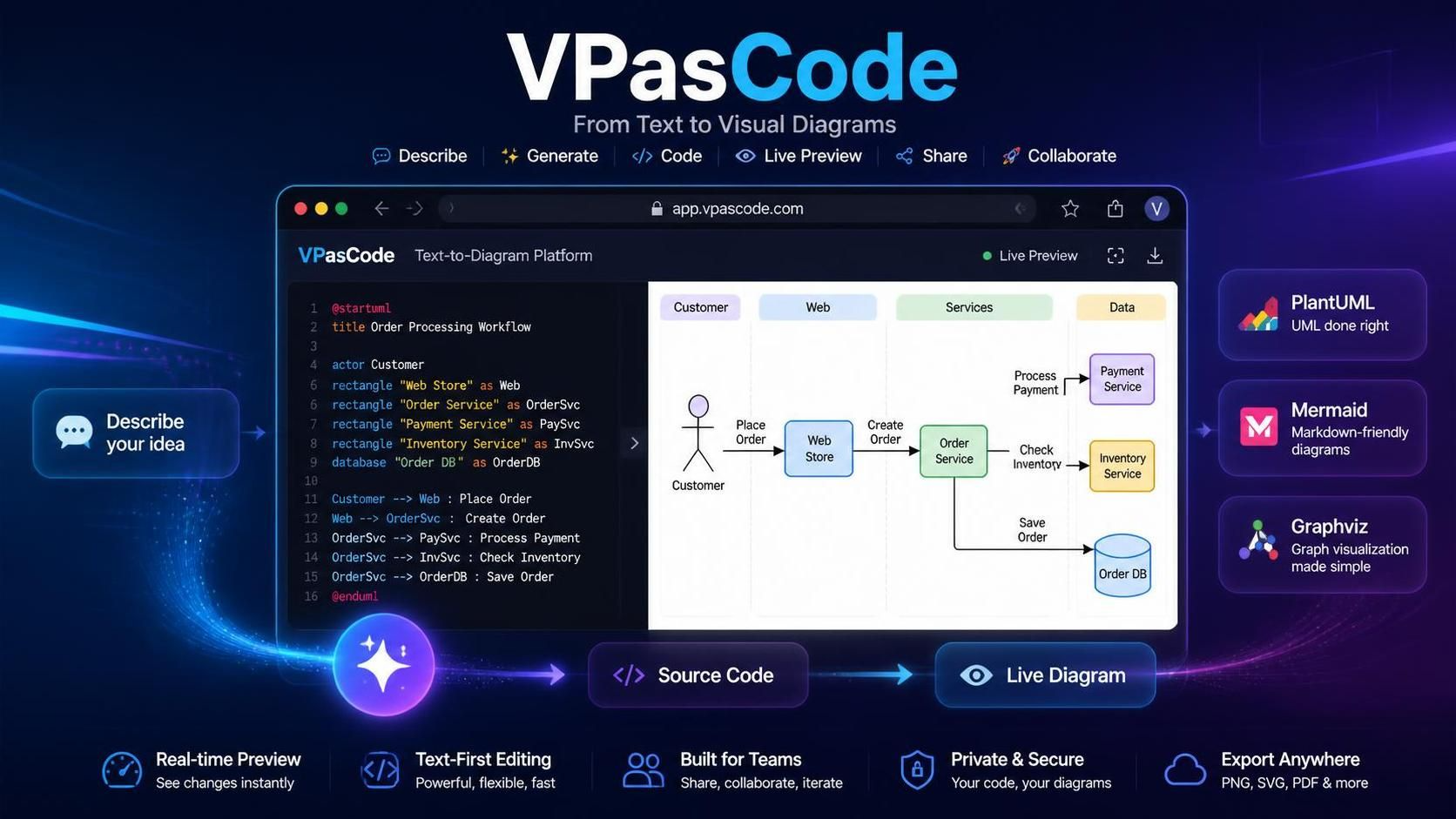Click the Real-time Preview gauge icon
The image size is (1456, 819).
pos(122,770)
